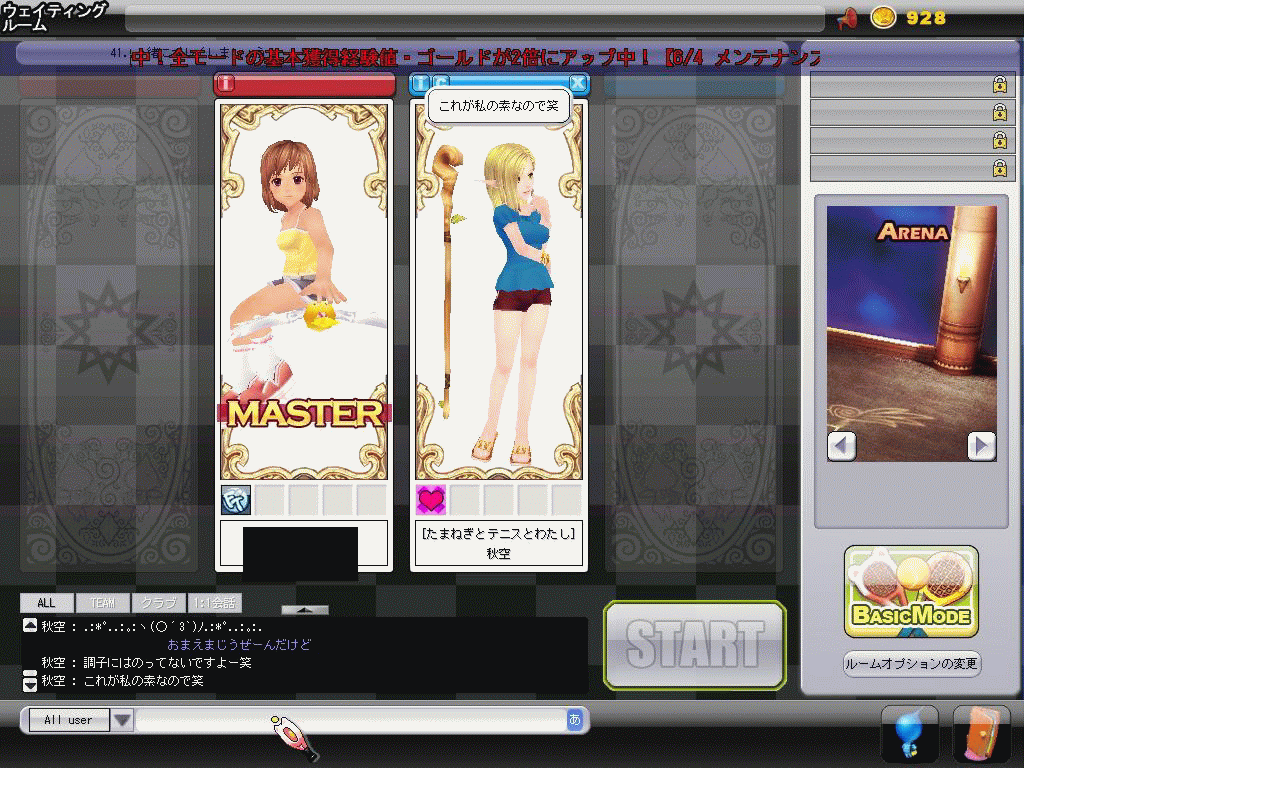Click the chat message input field
The image size is (1280, 800).
[x=350, y=720]
